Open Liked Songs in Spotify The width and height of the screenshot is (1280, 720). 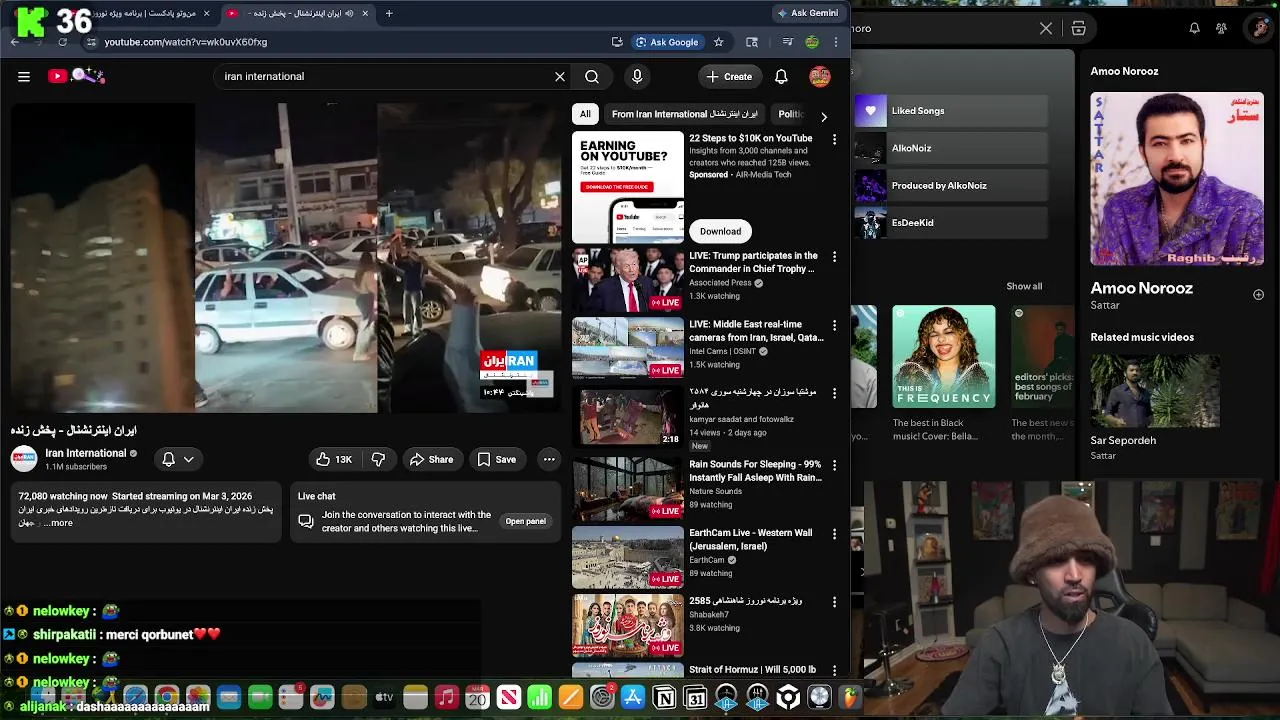[951, 111]
